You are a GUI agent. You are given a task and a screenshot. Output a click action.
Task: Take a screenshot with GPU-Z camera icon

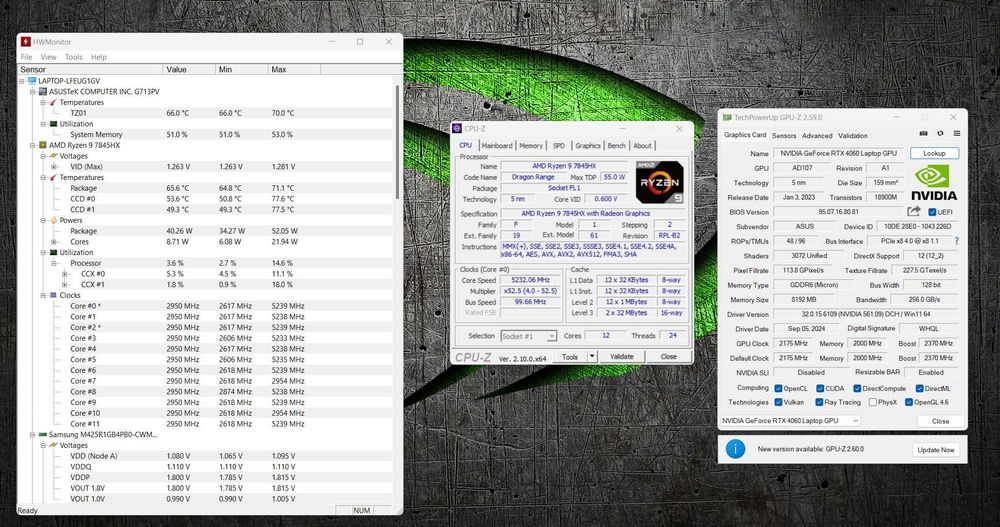[x=923, y=133]
